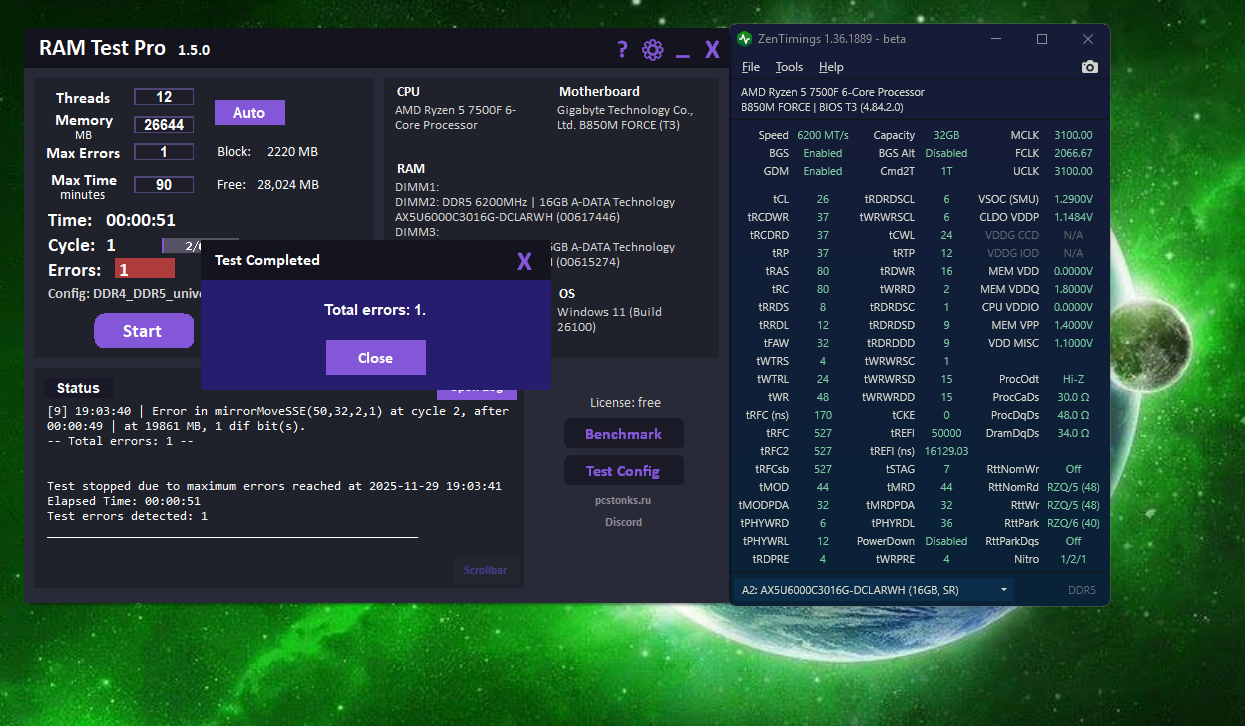
Task: Click the Max Time minutes input field
Action: click(164, 184)
